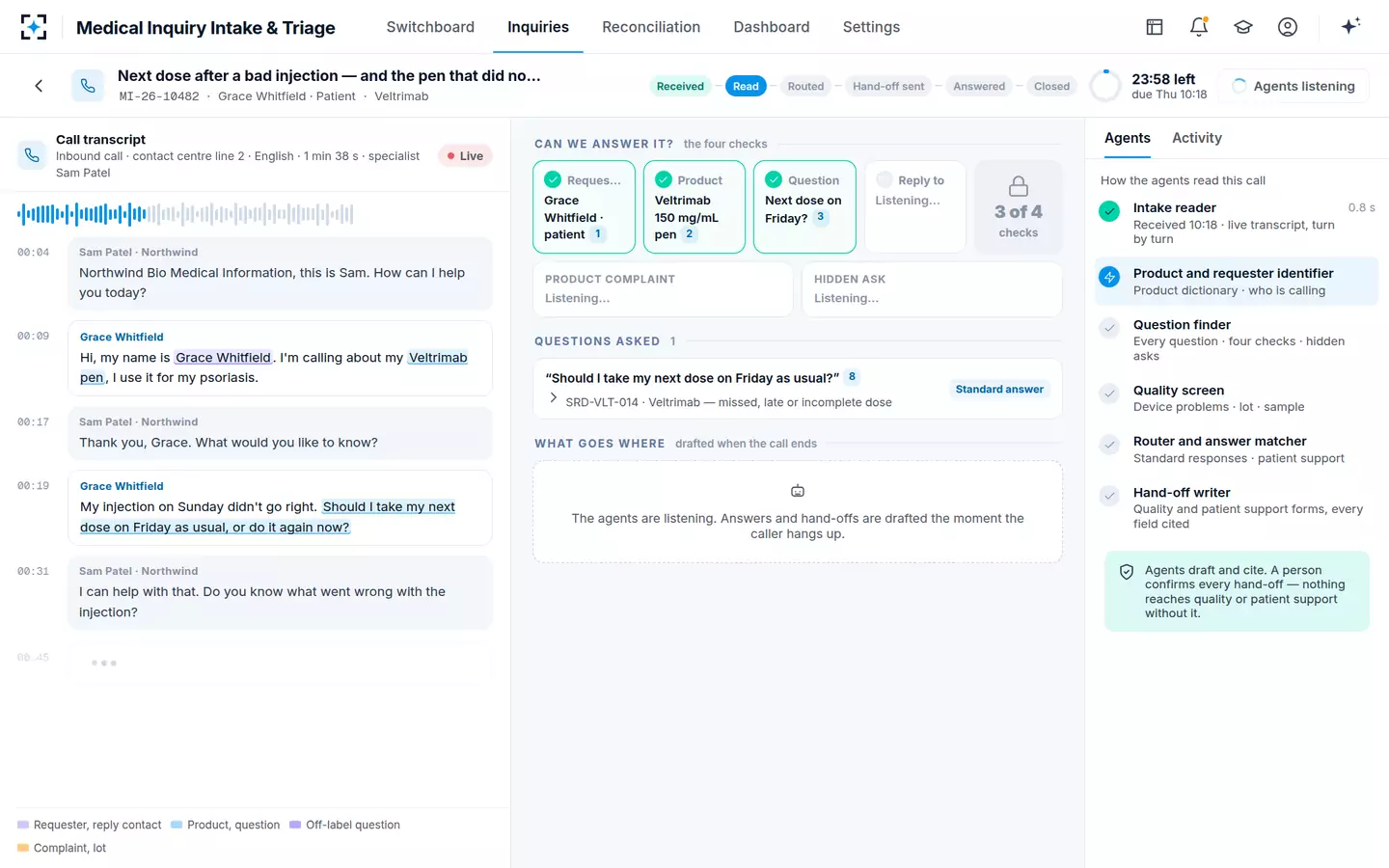Viewport: 1389px width, 868px height.
Task: Click the highlighted next dose question in transcript
Action: [267, 517]
